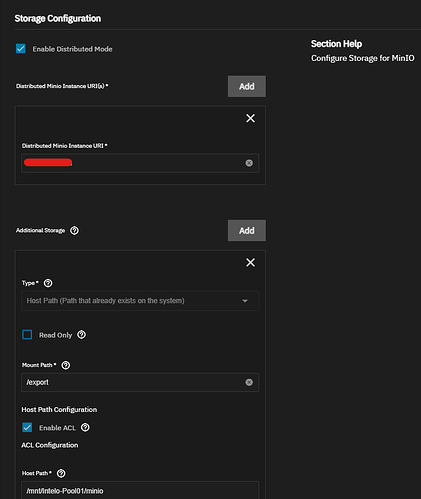
Task: Show help tooltip for Enable ACL
Action: coord(85,427)
